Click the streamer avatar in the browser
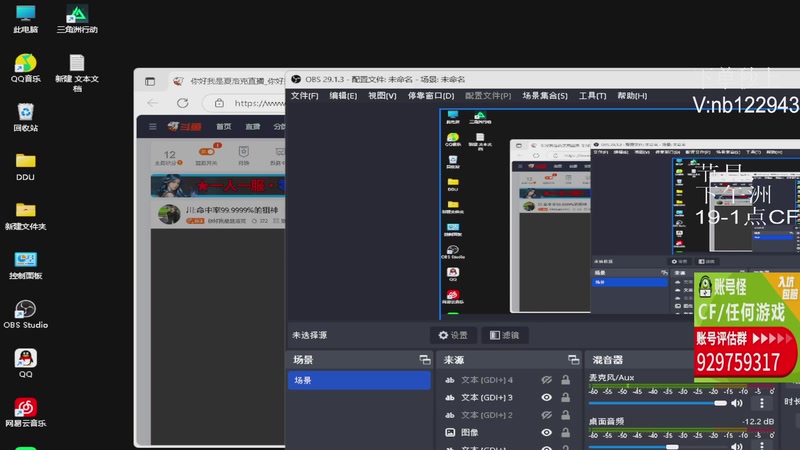This screenshot has width=800, height=450. (169, 214)
